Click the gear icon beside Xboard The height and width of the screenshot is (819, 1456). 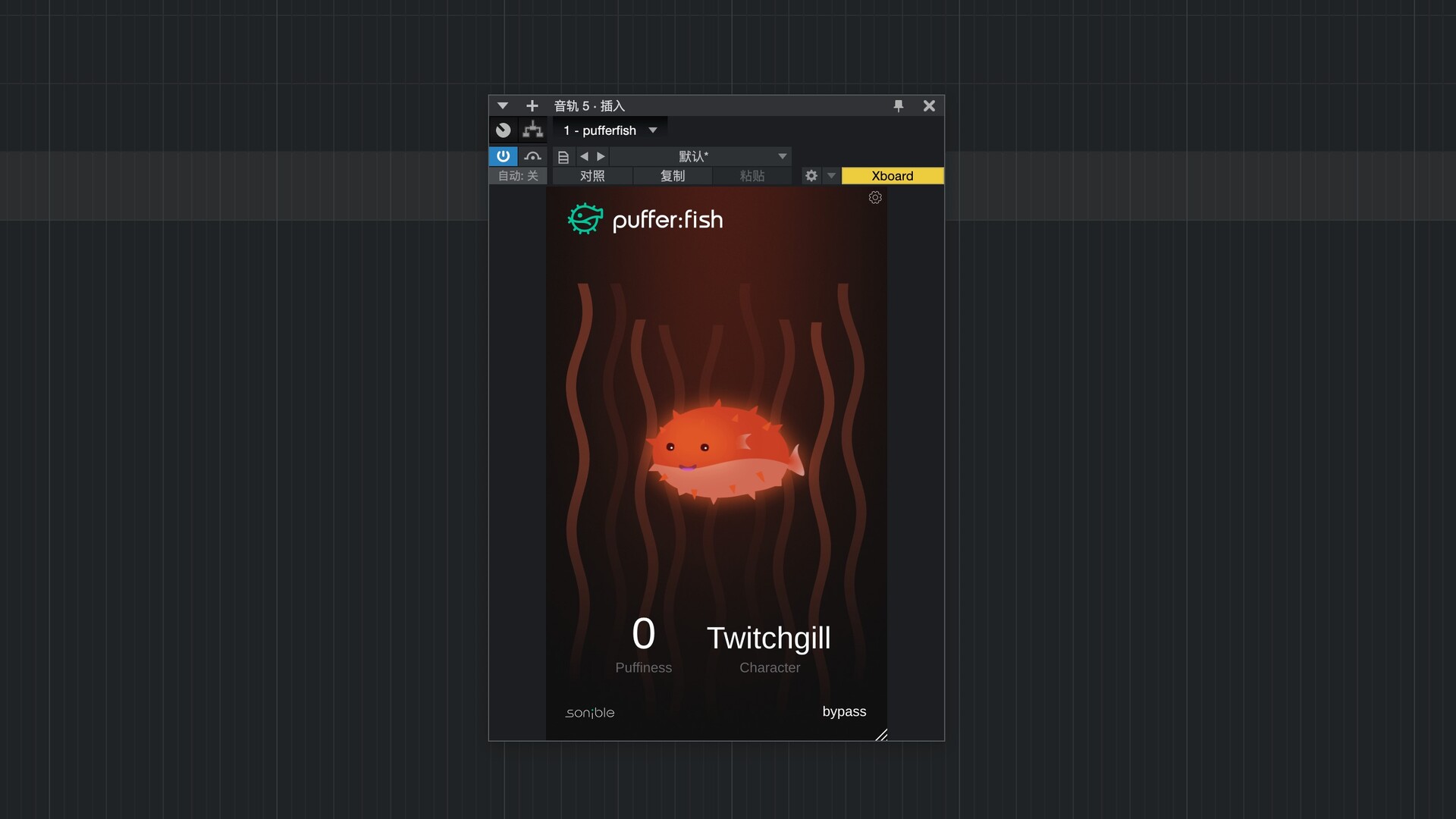click(811, 176)
